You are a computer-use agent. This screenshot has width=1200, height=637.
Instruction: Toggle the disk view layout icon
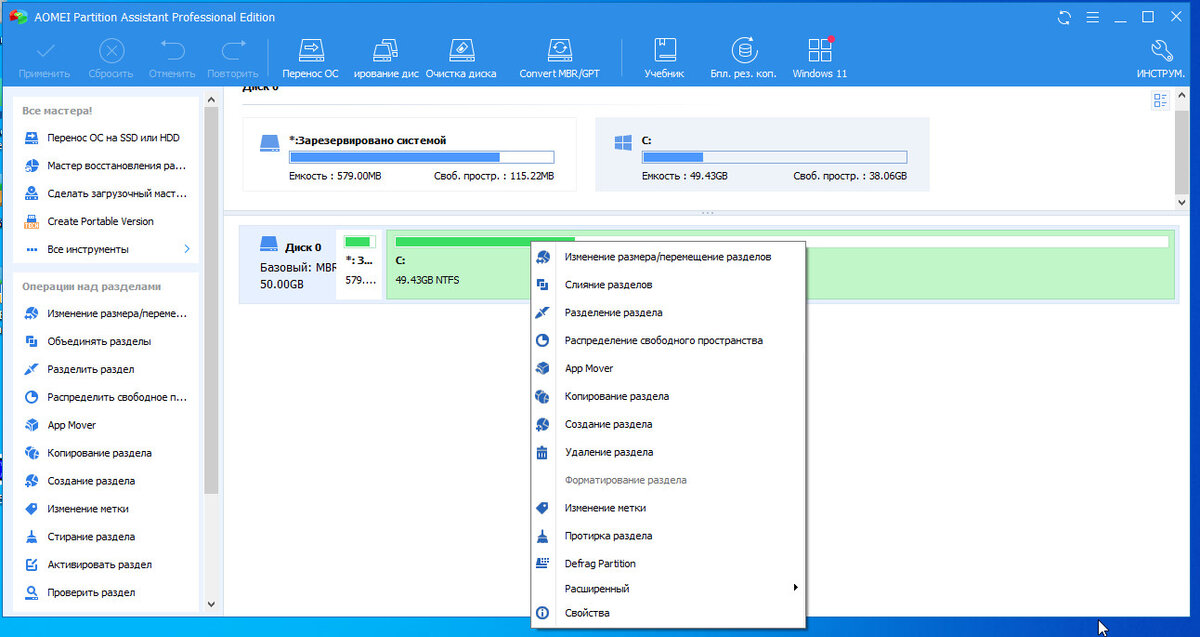coord(1161,100)
